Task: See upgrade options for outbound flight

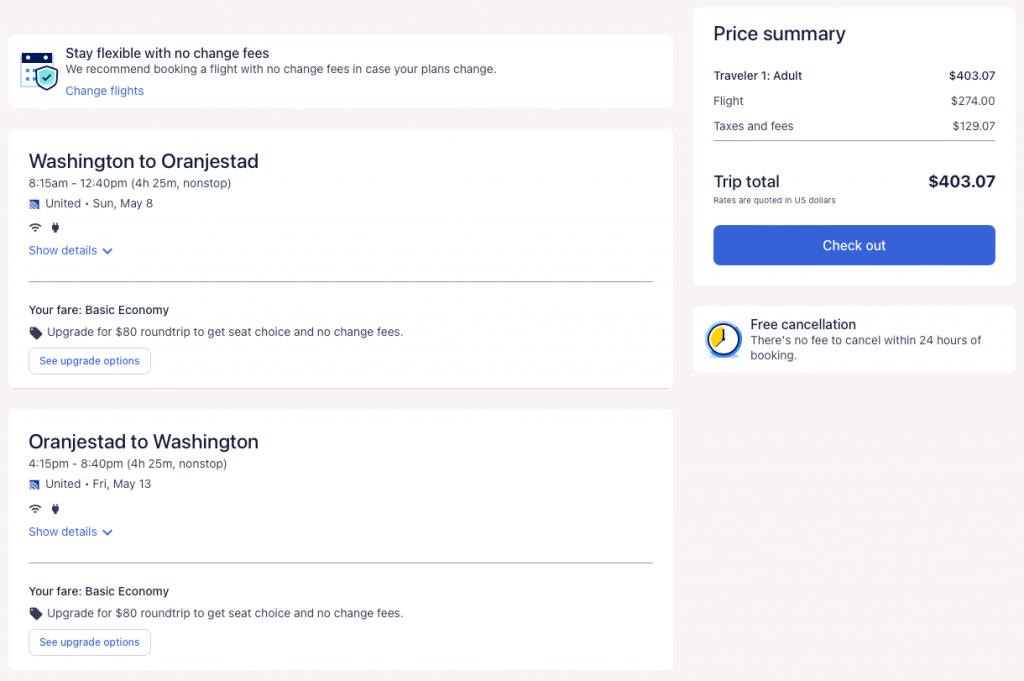Action: click(90, 361)
